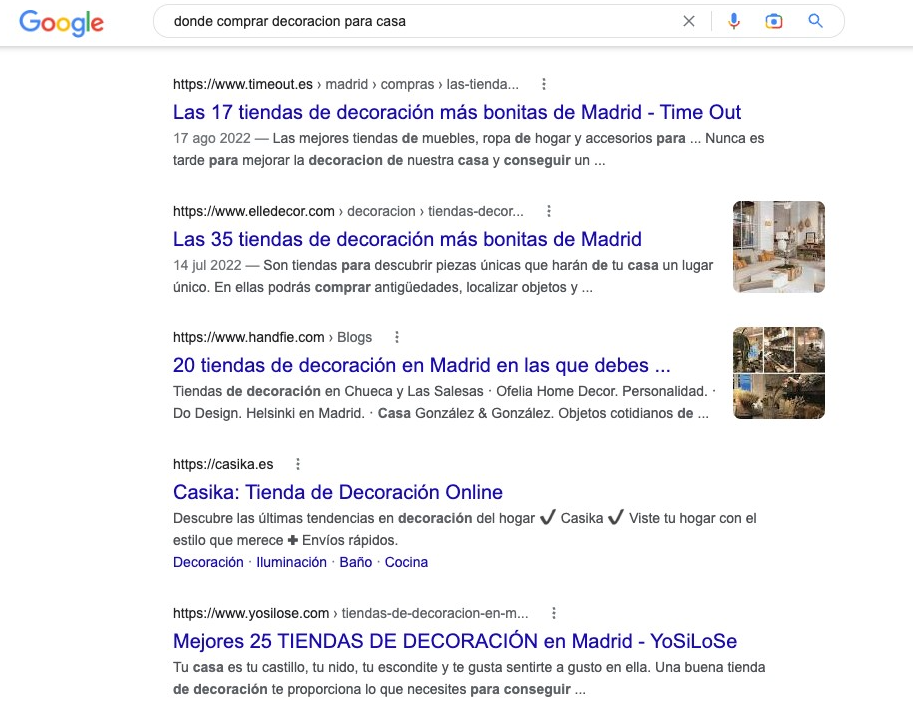Click the '14 jul 2022' date snippet

point(207,266)
